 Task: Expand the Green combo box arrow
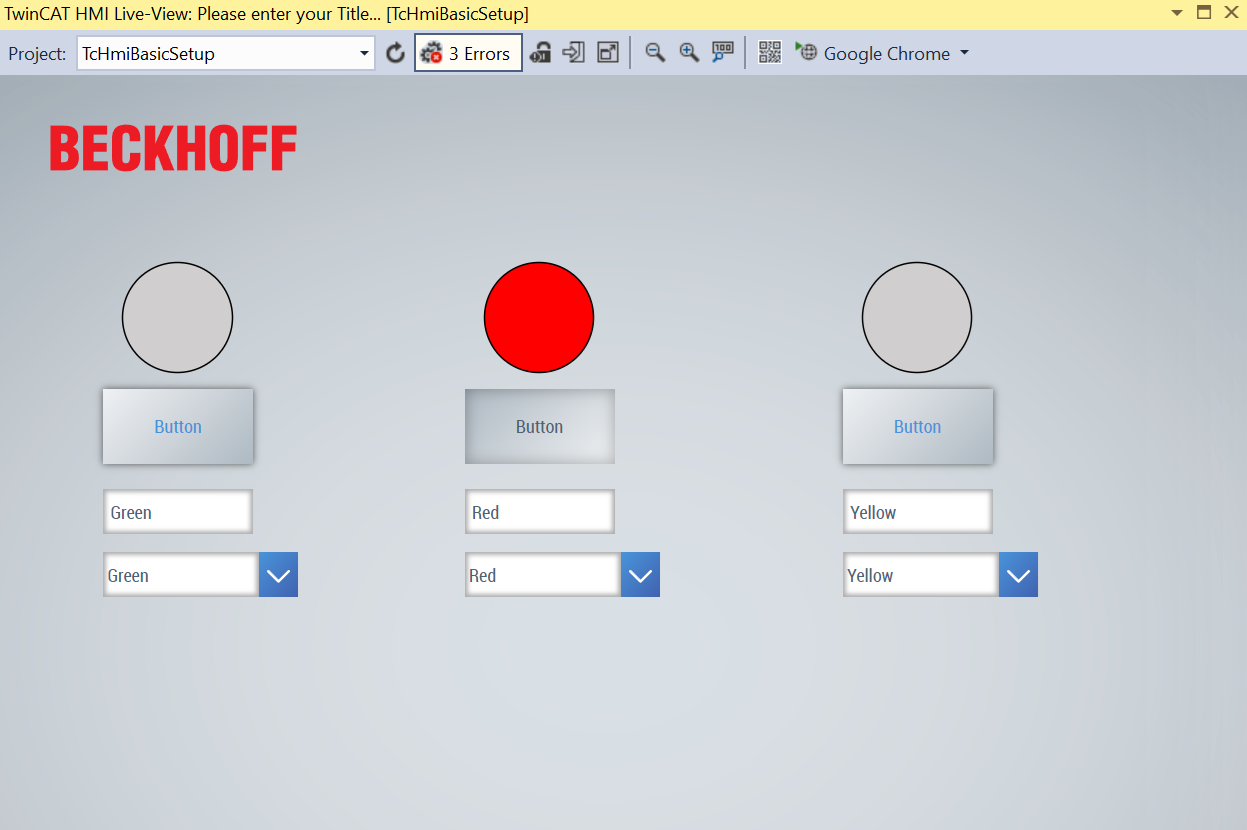click(279, 575)
